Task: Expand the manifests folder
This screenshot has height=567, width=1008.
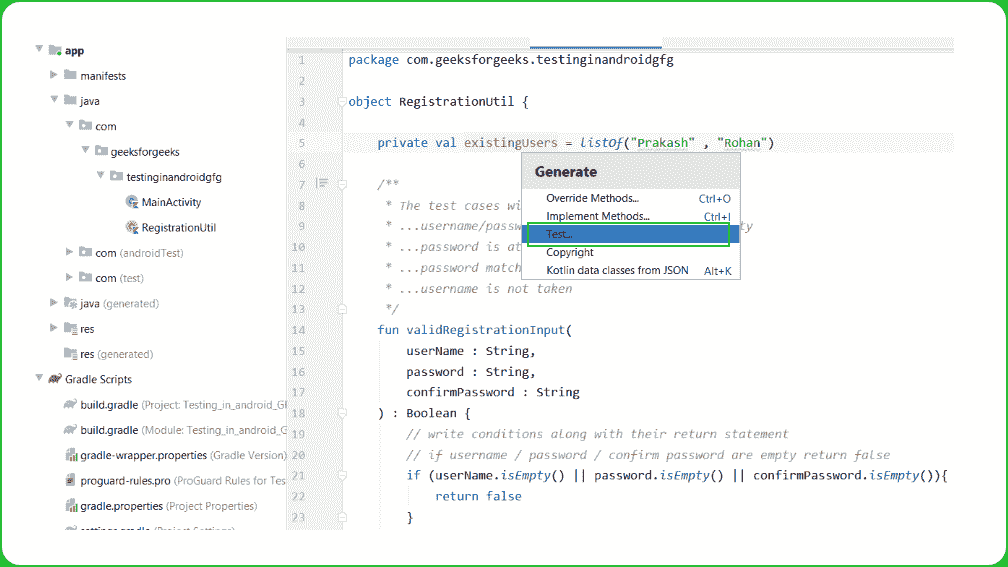Action: 55,76
